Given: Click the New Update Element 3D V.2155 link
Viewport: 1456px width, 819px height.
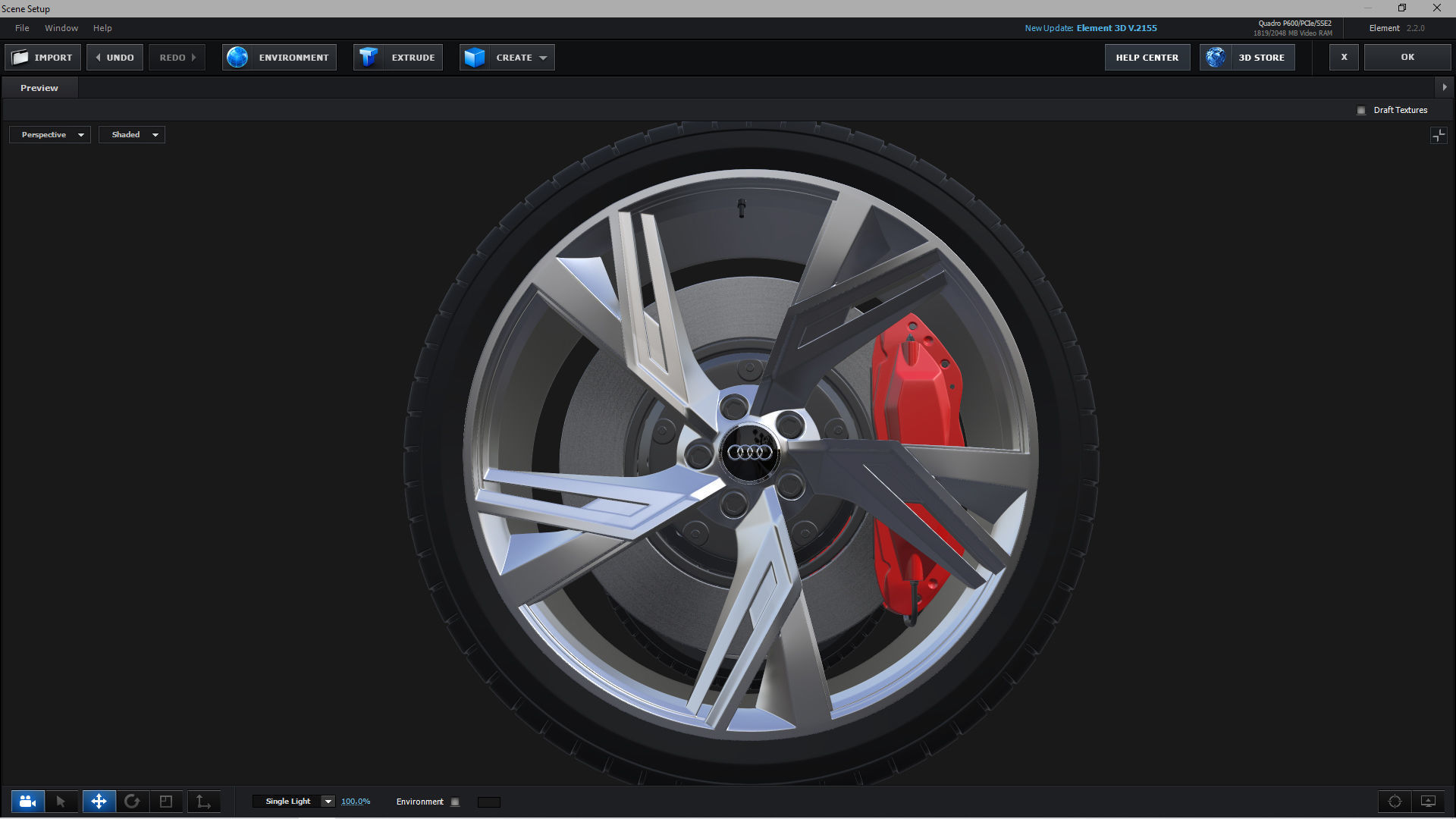Looking at the screenshot, I should pos(1090,28).
